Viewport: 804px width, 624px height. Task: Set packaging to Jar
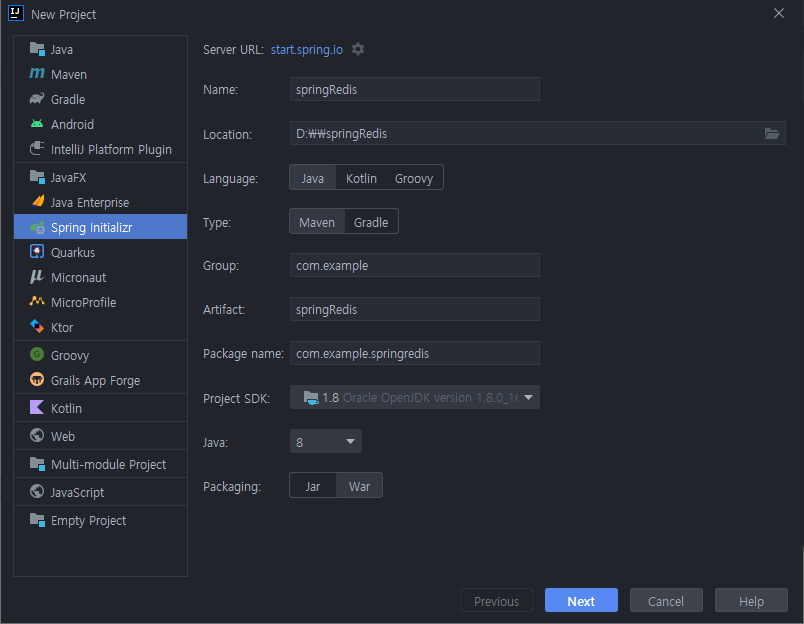313,486
